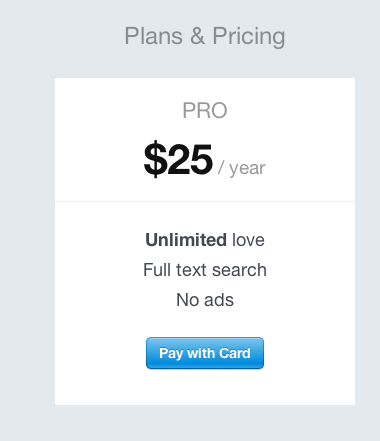This screenshot has height=441, width=380.
Task: Click the ampersand in the page heading
Action: [x=198, y=36]
